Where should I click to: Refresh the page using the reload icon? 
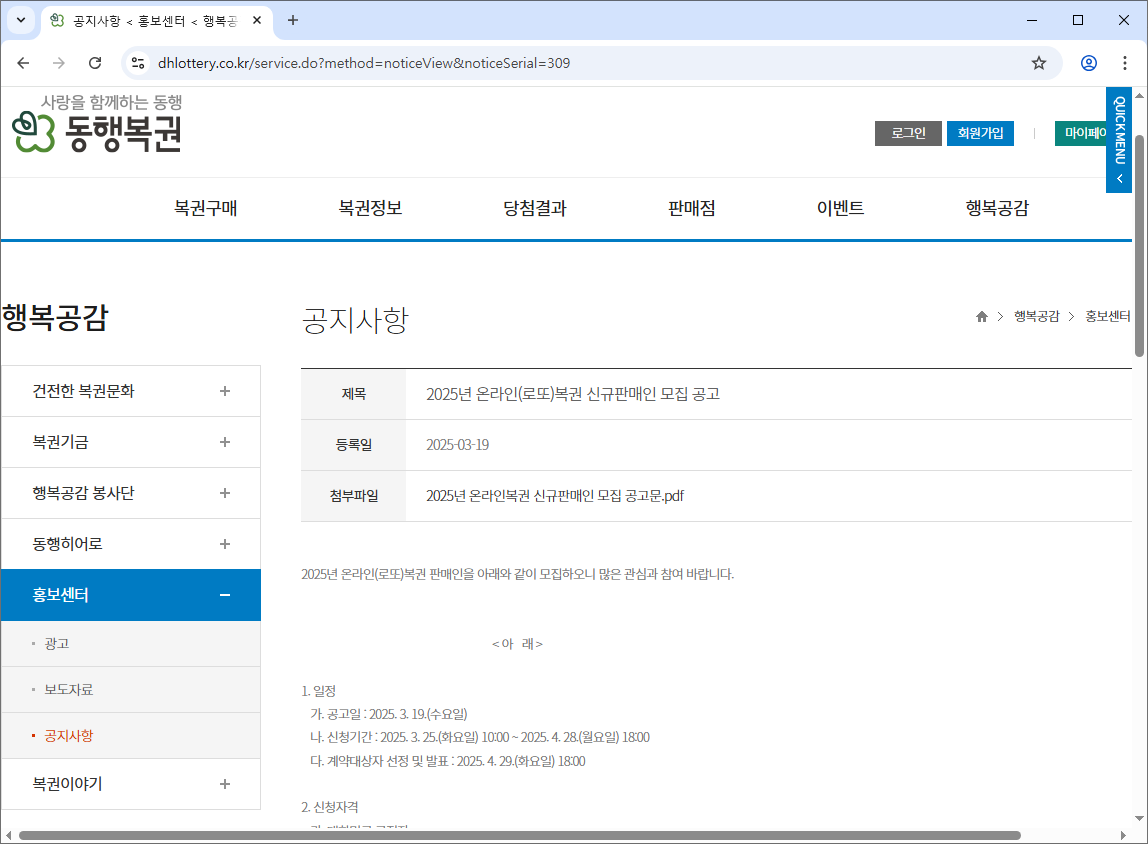(x=95, y=62)
